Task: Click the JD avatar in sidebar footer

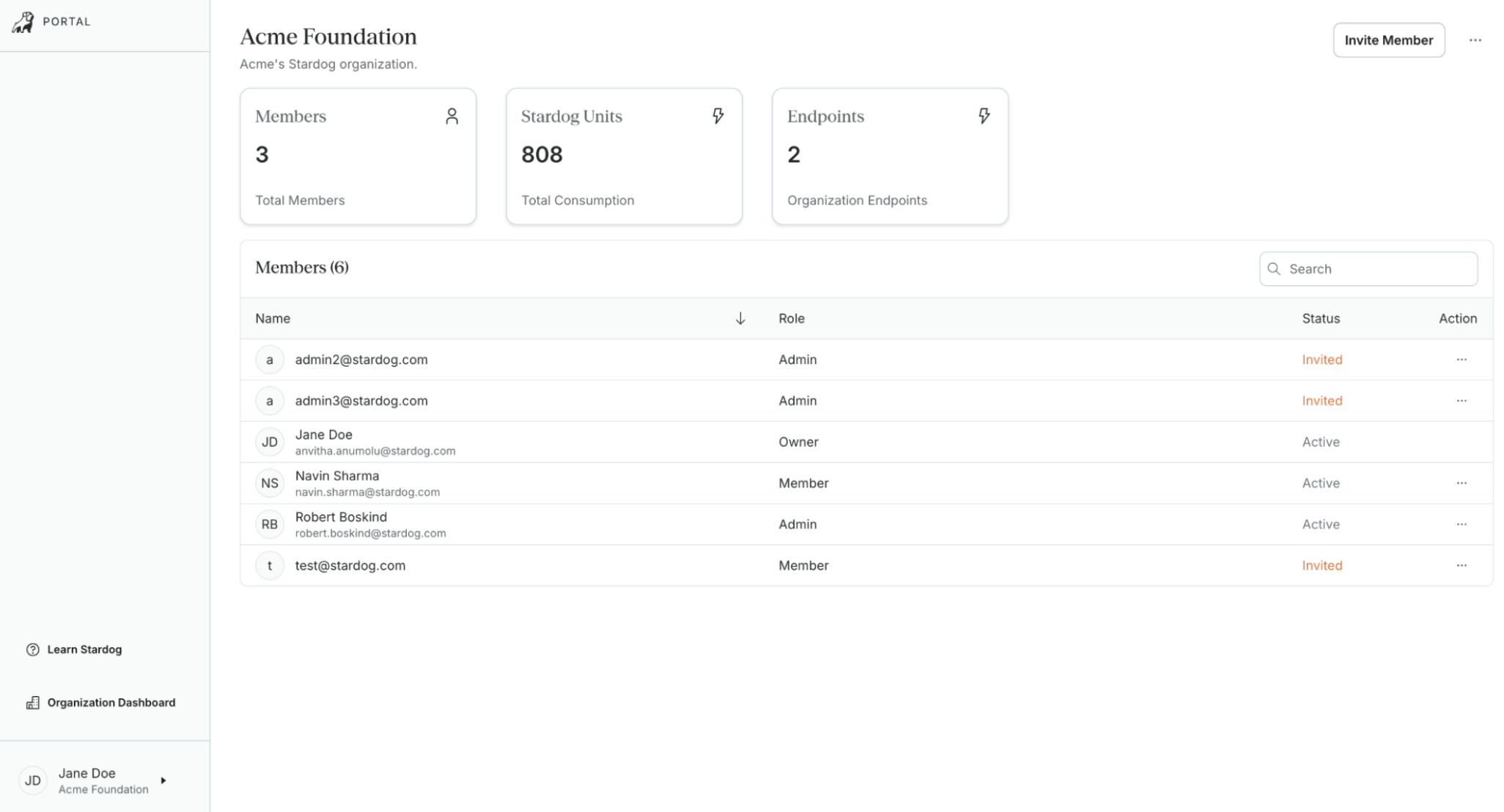Action: click(33, 780)
